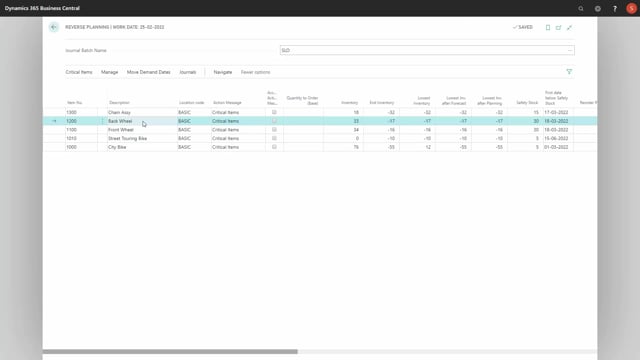Click the back arrow beside Reverse Planning
The width and height of the screenshot is (640, 360).
click(x=53, y=27)
